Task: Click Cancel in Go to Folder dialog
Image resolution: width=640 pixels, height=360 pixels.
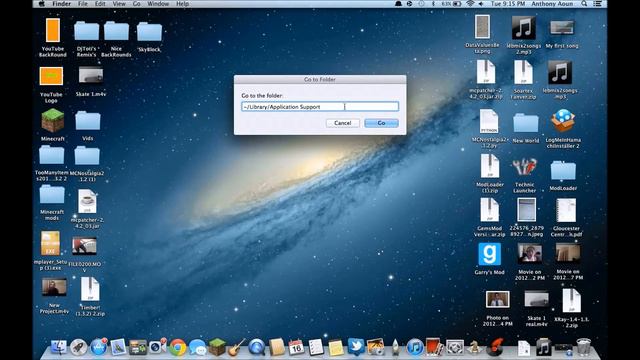Action: tap(342, 123)
